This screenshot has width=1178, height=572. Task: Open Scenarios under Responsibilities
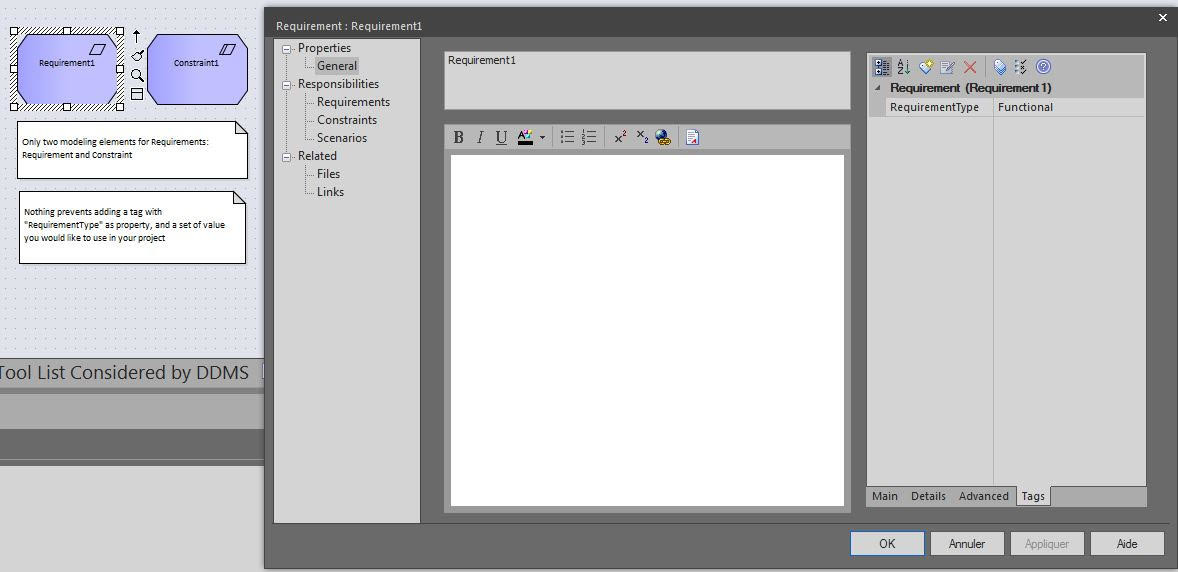point(342,138)
